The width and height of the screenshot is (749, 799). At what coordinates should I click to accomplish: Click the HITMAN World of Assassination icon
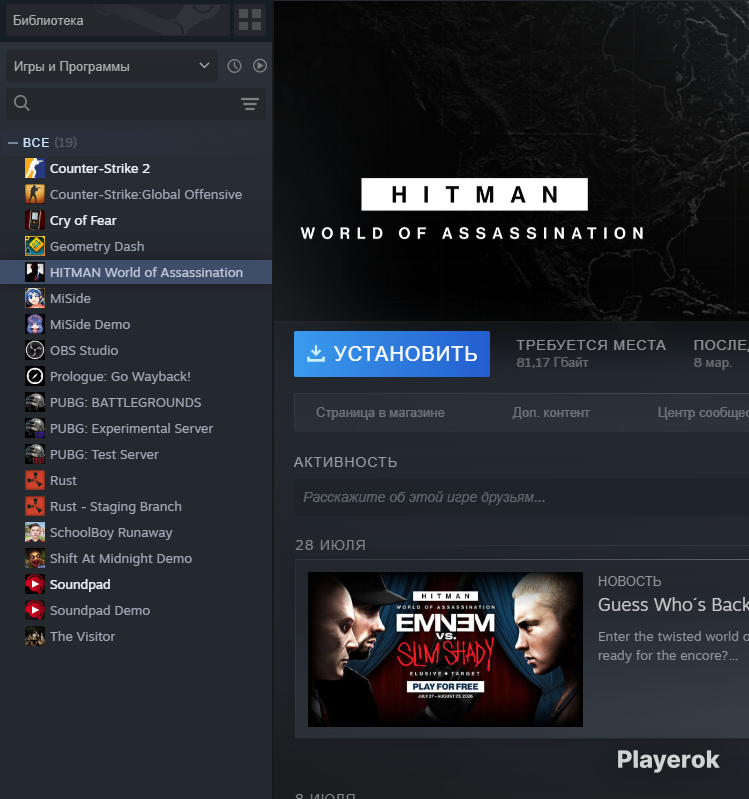[35, 272]
